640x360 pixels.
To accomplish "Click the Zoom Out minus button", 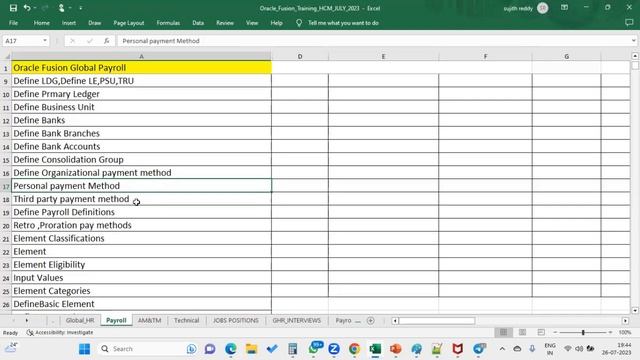I will tap(555, 332).
